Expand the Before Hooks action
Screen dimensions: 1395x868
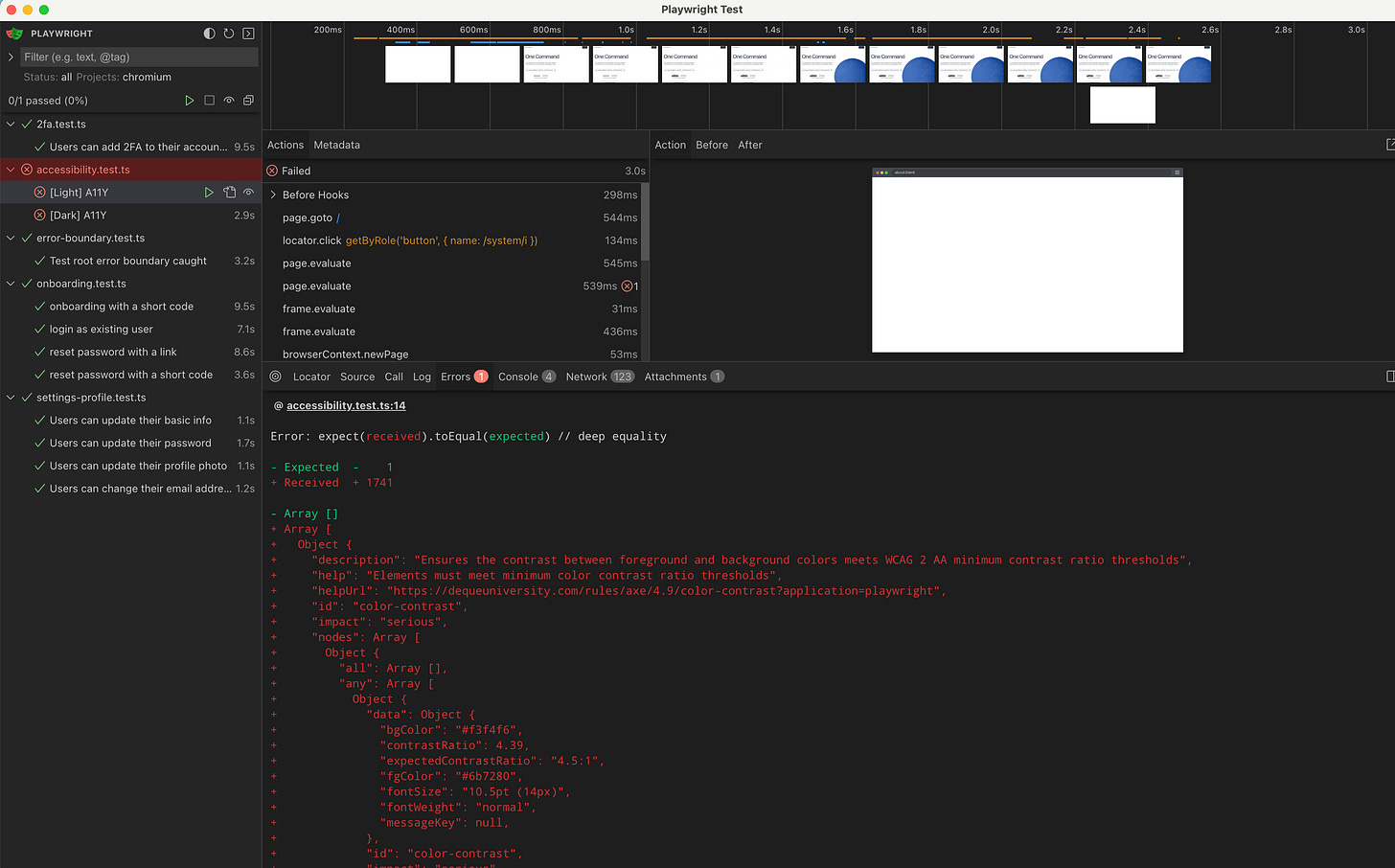pyautogui.click(x=273, y=194)
